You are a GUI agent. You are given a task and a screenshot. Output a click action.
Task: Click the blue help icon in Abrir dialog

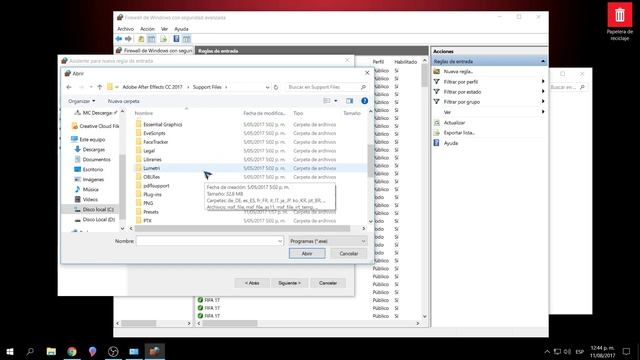click(x=364, y=101)
